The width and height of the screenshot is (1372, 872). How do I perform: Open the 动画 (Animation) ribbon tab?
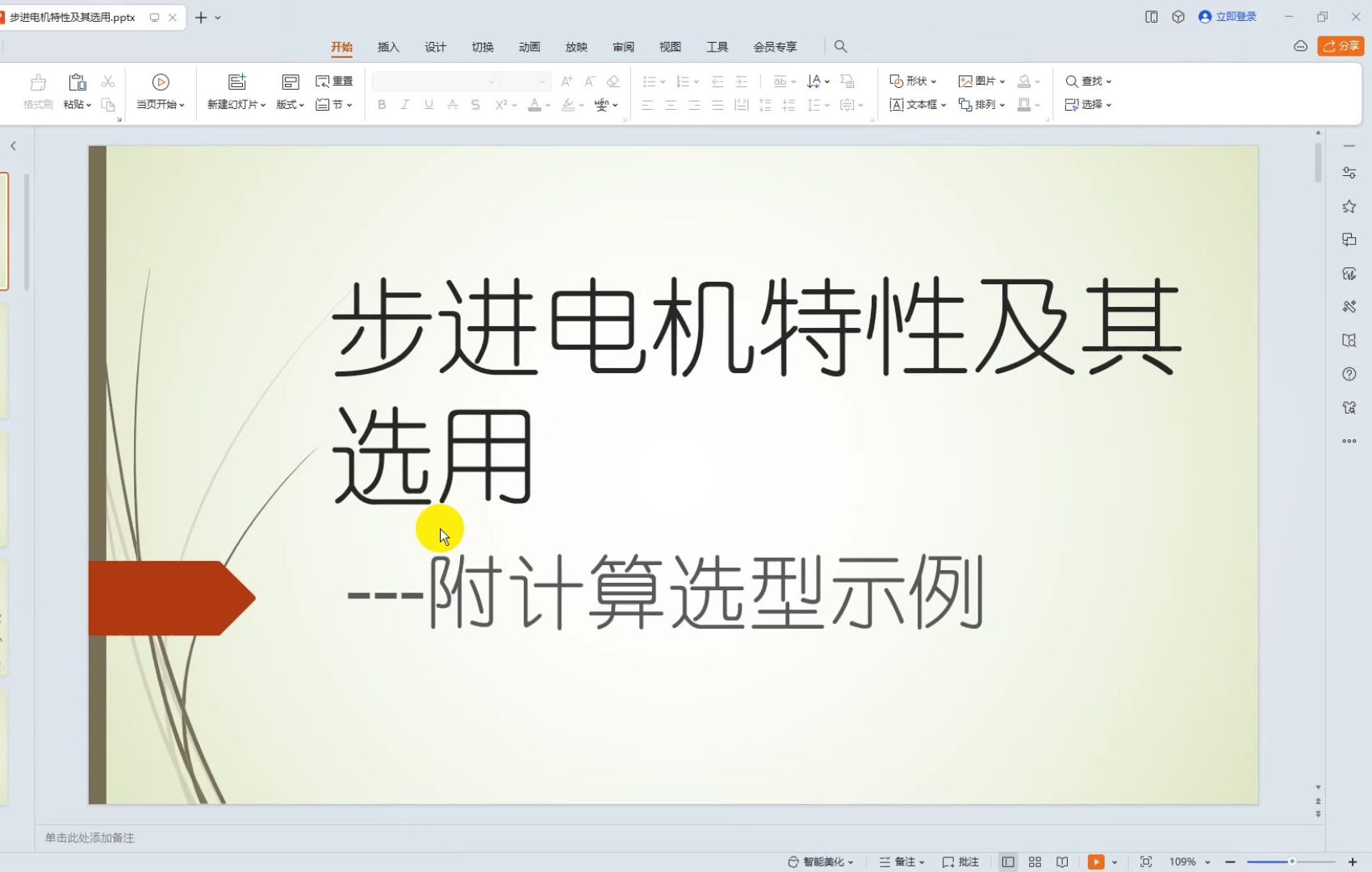(x=529, y=47)
